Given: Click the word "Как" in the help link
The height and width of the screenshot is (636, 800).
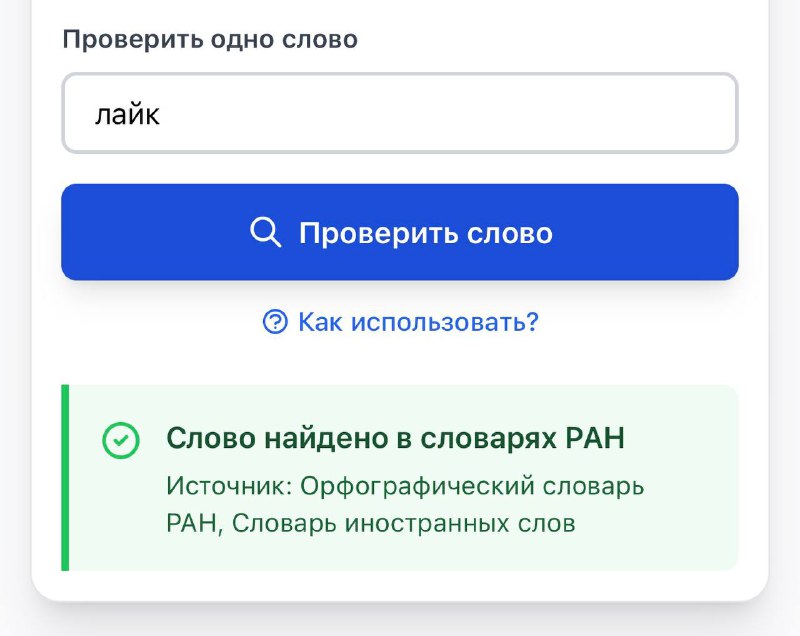Looking at the screenshot, I should 319,322.
